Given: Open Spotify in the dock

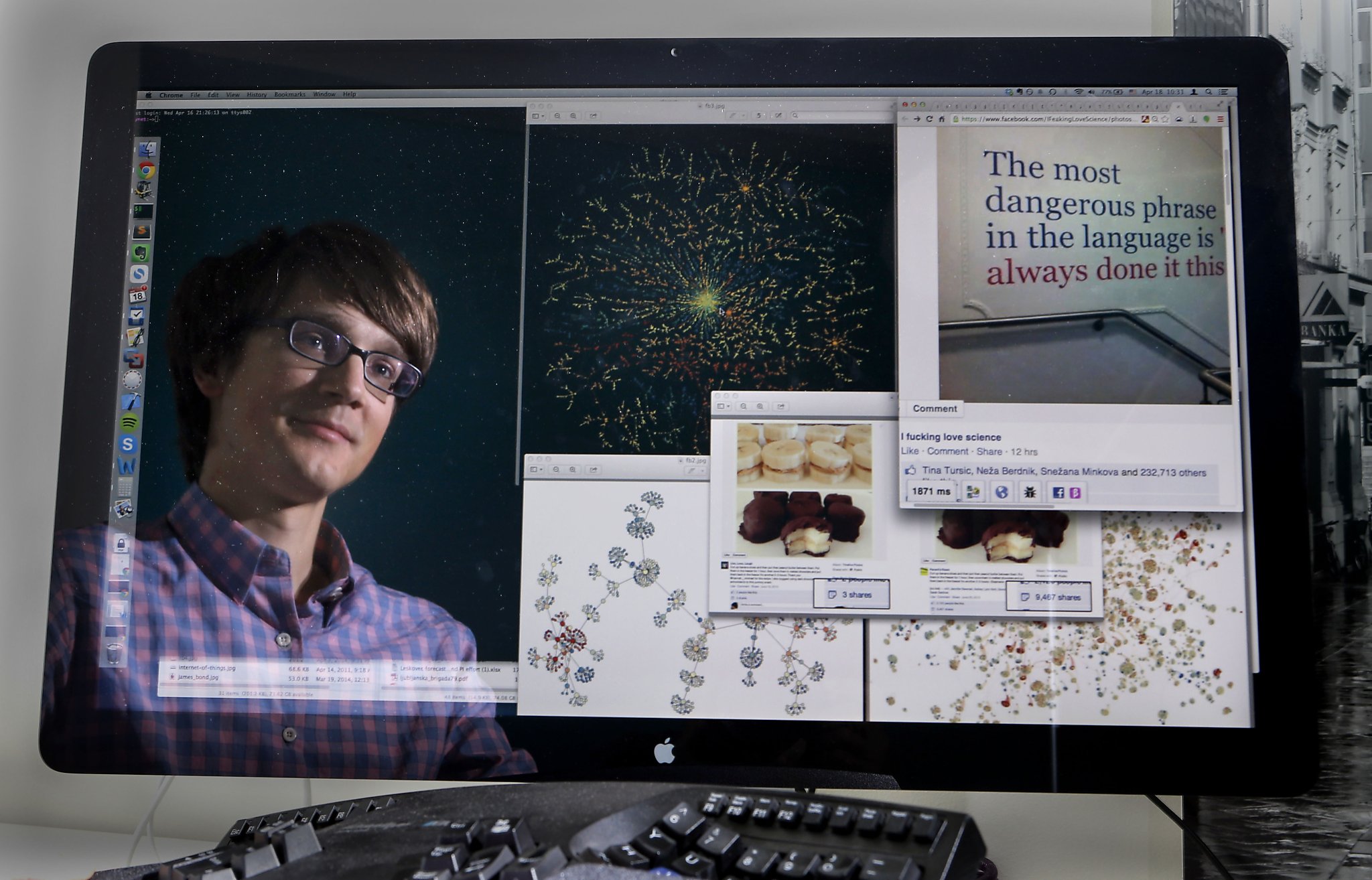Looking at the screenshot, I should pos(129,423).
